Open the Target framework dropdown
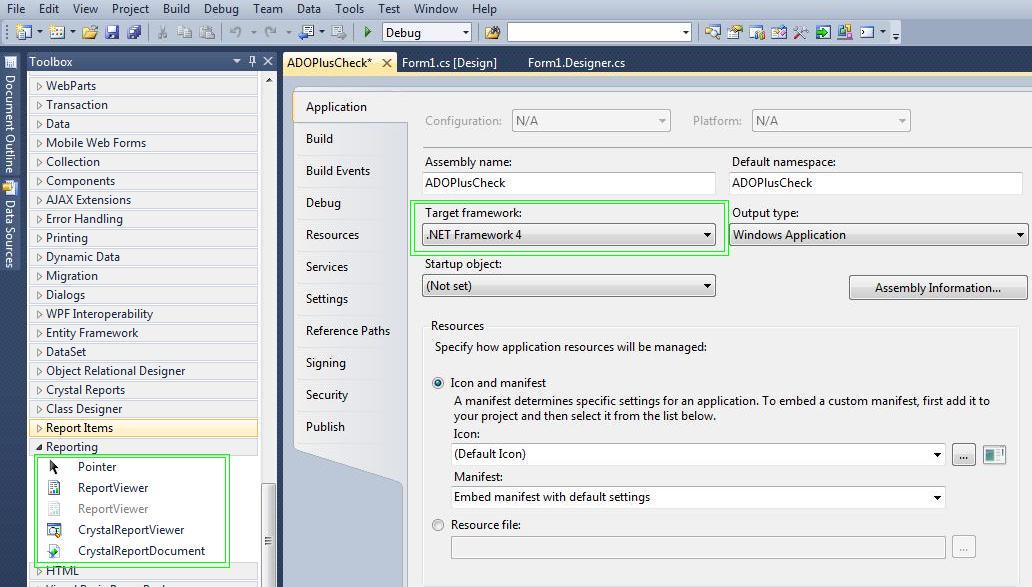Screen dimensions: 1032x587 [x=569, y=235]
